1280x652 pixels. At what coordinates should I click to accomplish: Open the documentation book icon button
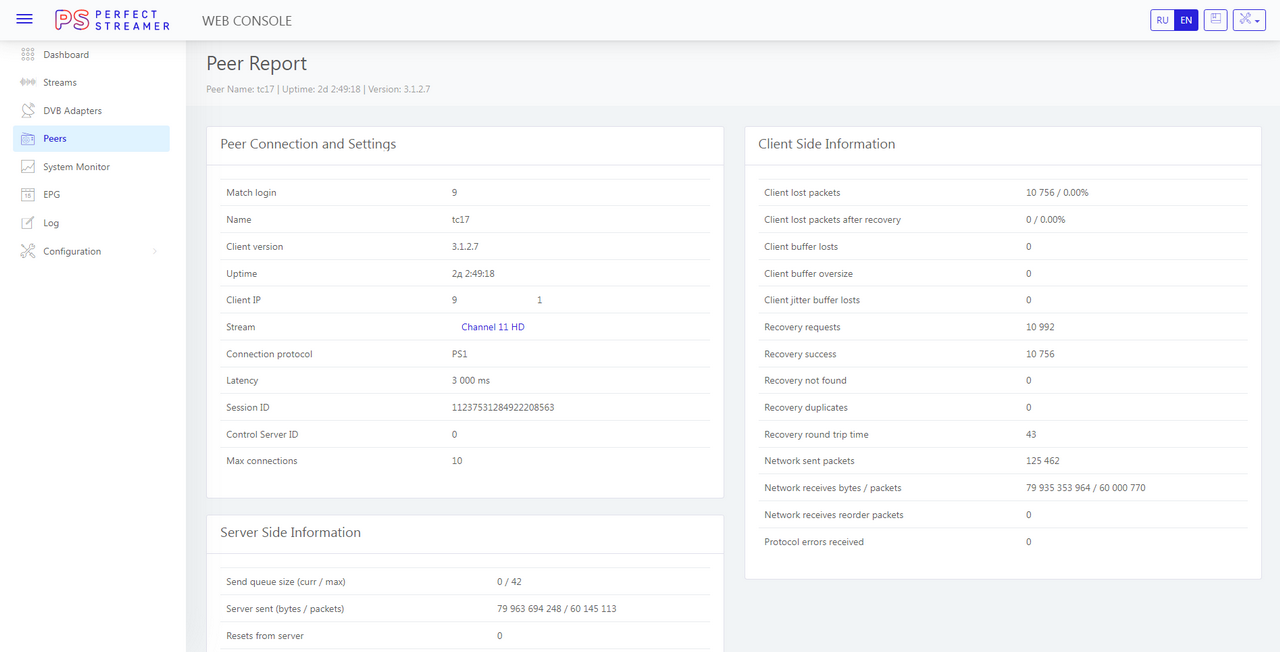1215,20
